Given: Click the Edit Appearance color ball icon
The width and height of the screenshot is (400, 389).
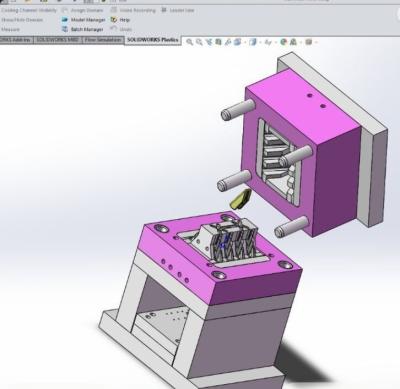Looking at the screenshot, I should tap(284, 42).
